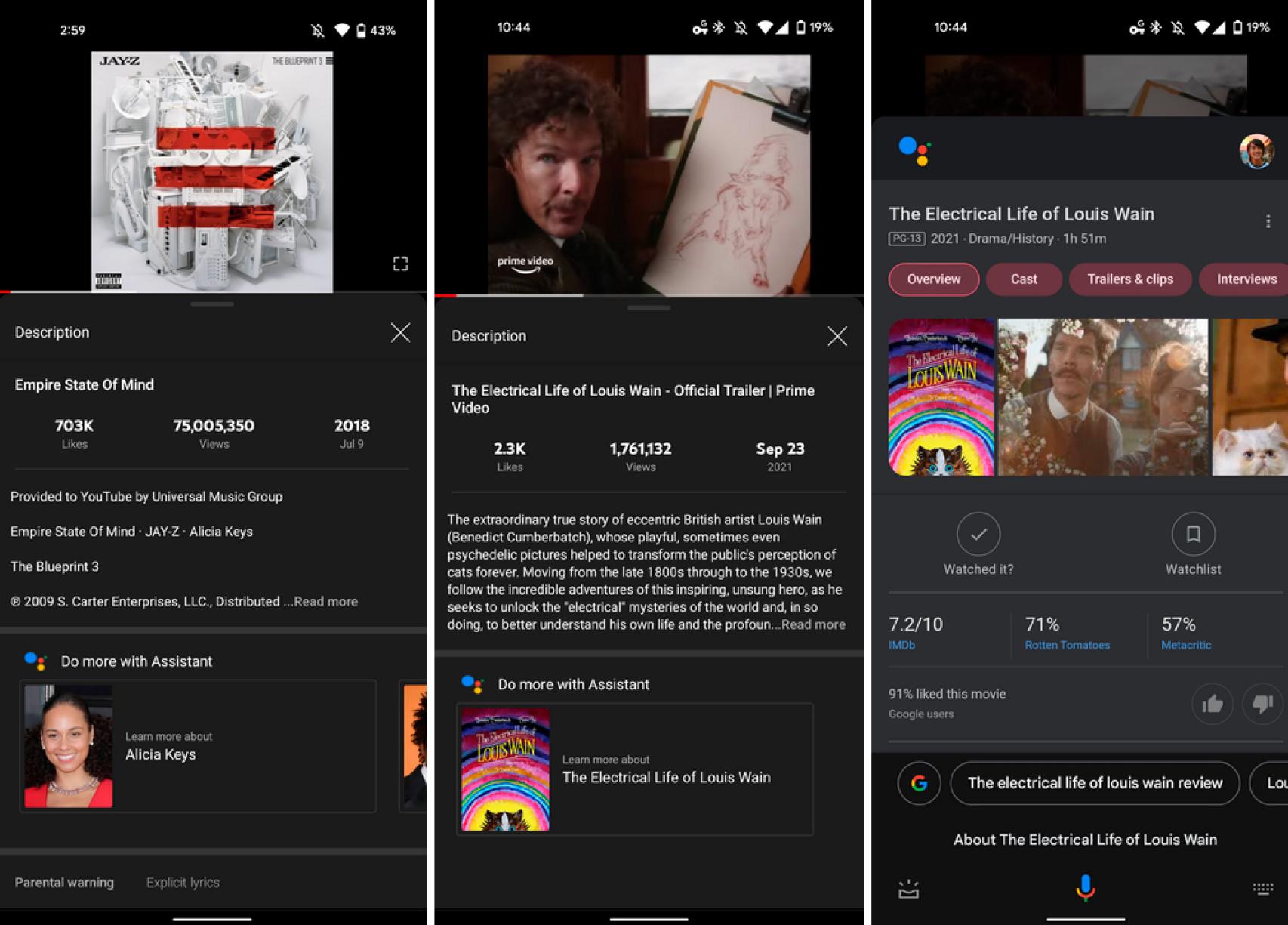Screen dimensions: 1288x925
Task: Toggle the Watchlist bookmark button
Action: click(1193, 535)
